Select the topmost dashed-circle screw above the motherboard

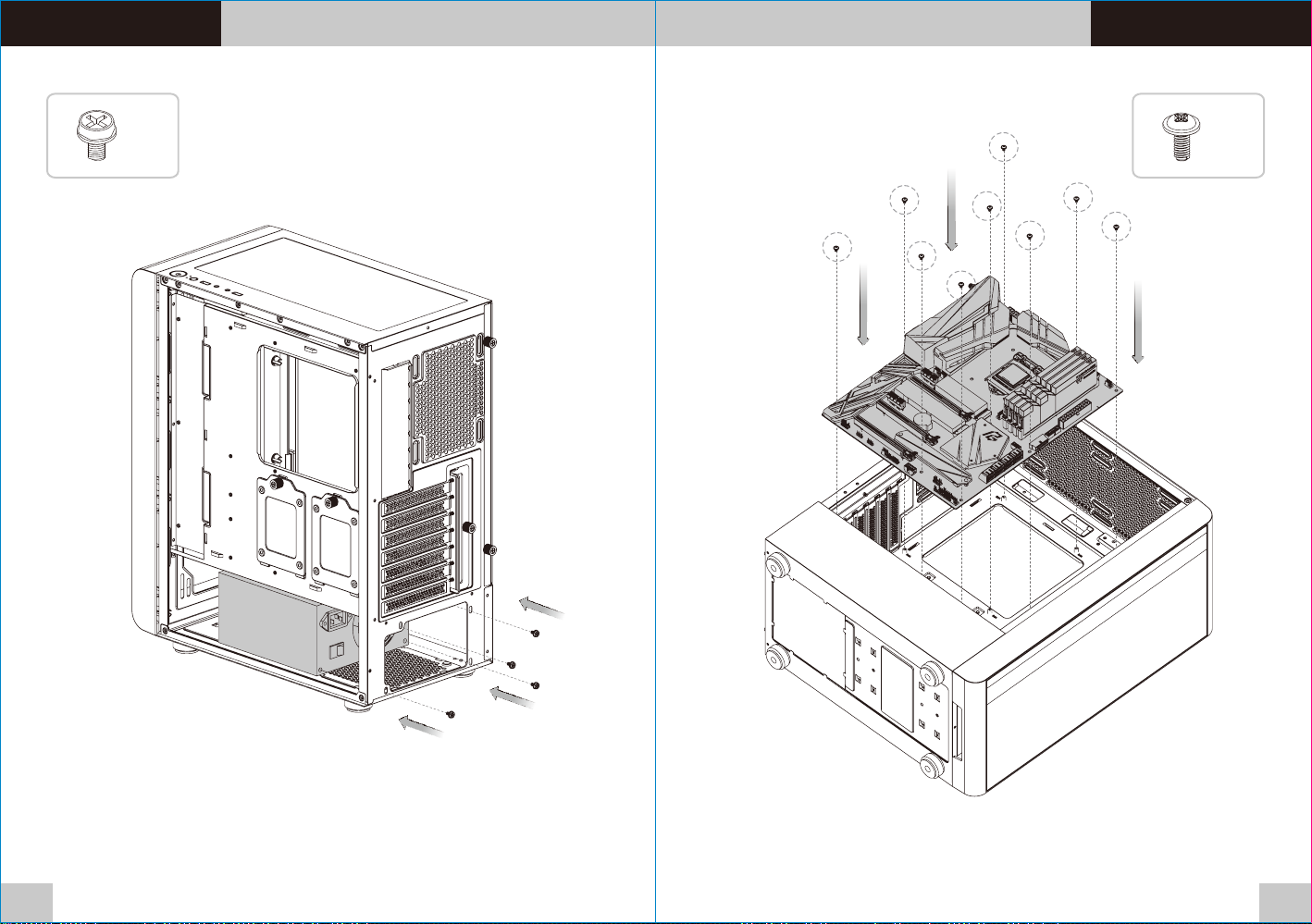point(1004,147)
